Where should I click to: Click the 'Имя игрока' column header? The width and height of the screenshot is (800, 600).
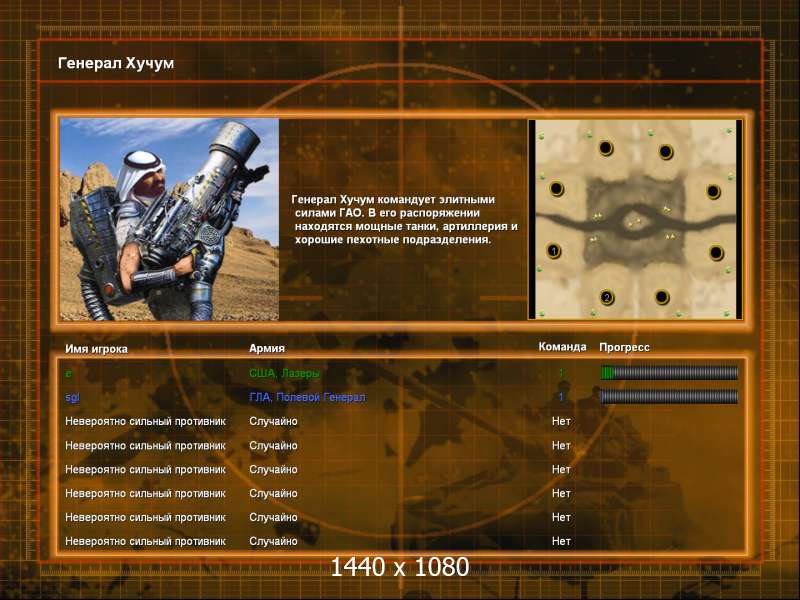tap(96, 349)
